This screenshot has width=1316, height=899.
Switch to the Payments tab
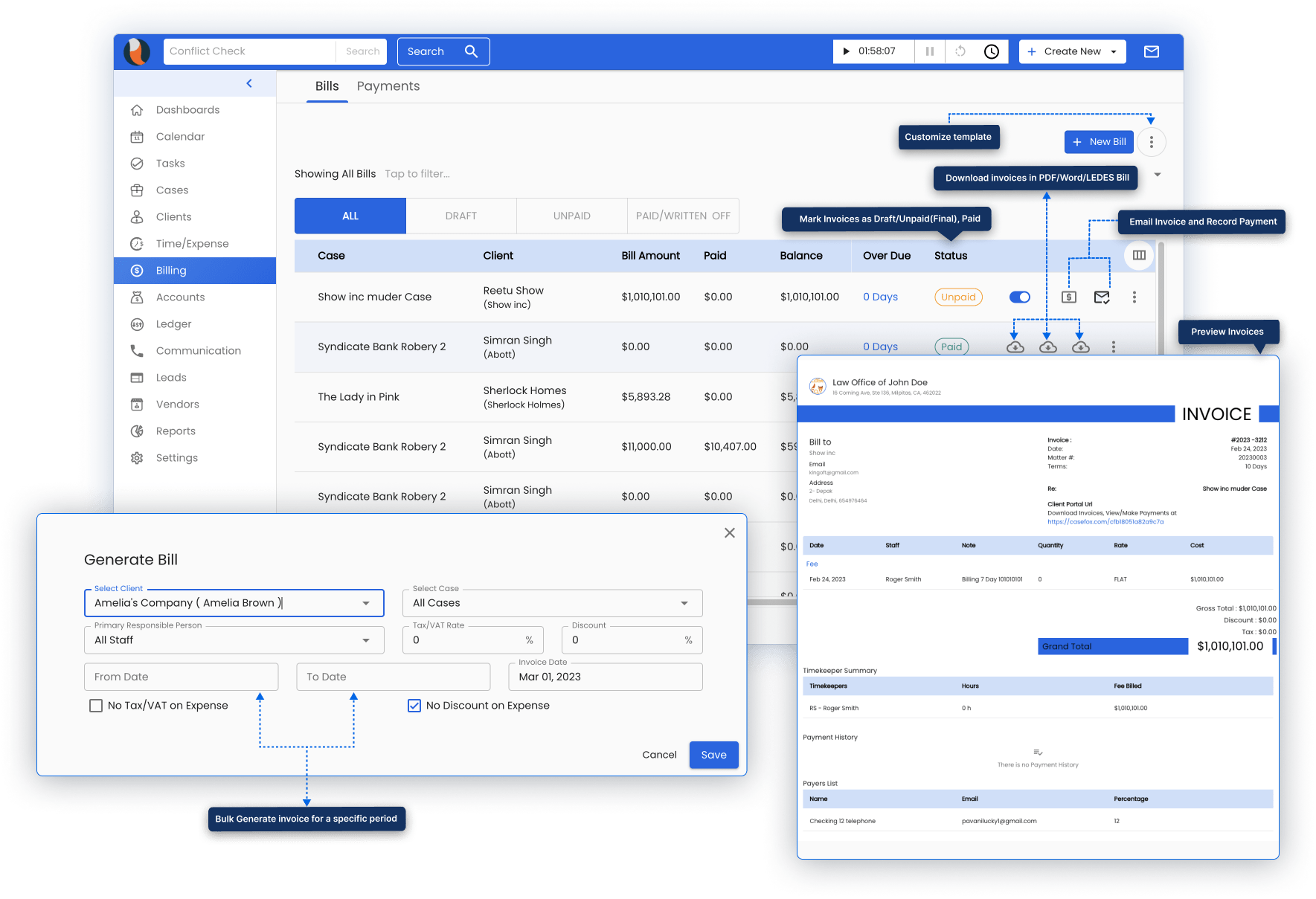coord(388,86)
